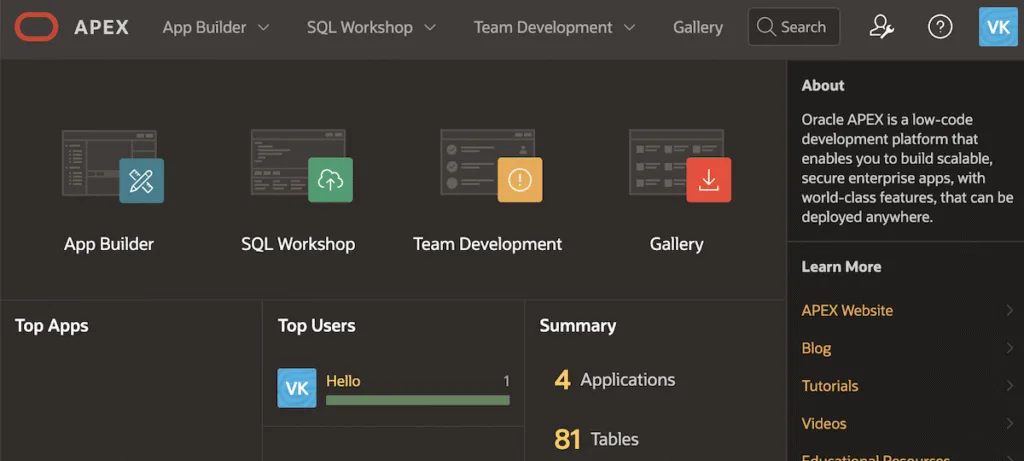Expand the App Builder menu chevron

pos(263,27)
